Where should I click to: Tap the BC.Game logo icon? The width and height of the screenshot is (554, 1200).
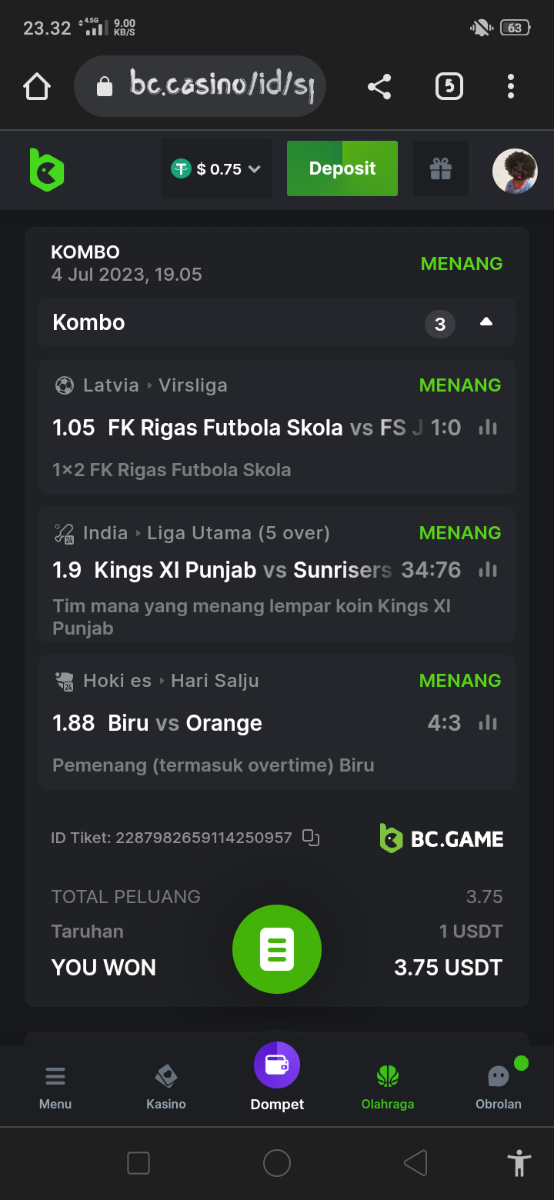pos(46,169)
